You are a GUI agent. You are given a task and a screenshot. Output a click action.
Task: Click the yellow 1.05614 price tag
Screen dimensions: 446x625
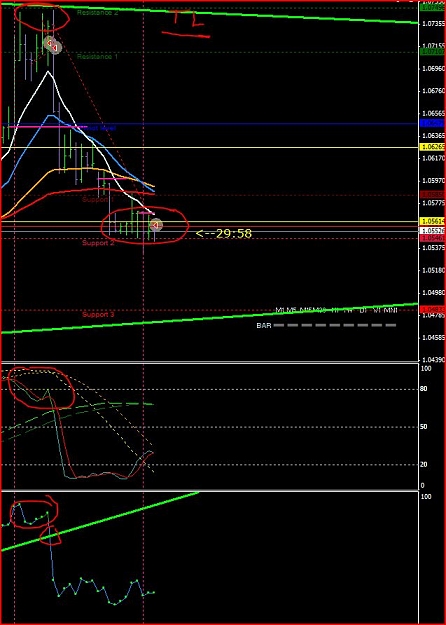(x=432, y=221)
